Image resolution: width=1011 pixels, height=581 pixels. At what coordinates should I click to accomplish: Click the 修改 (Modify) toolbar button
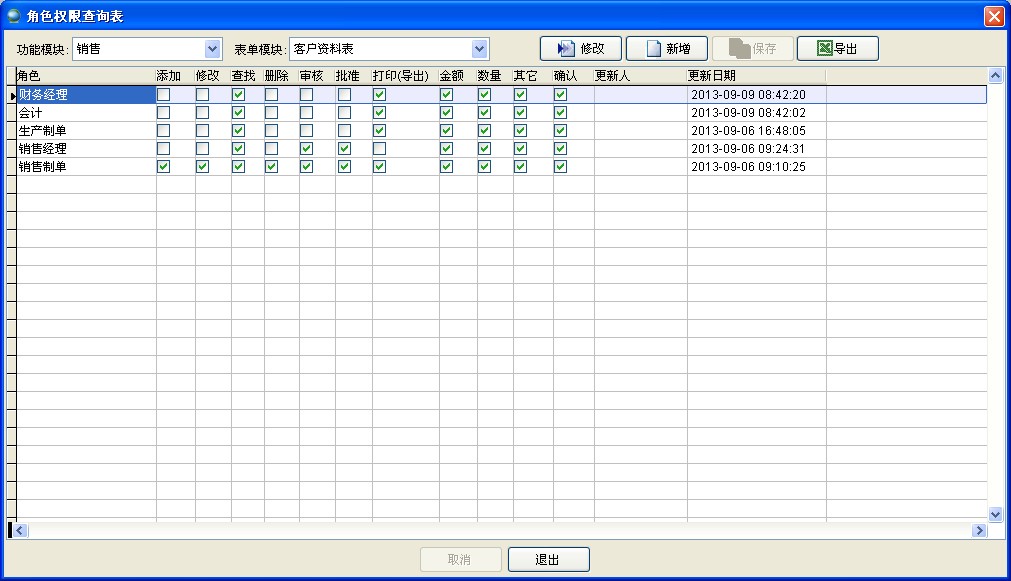click(581, 49)
